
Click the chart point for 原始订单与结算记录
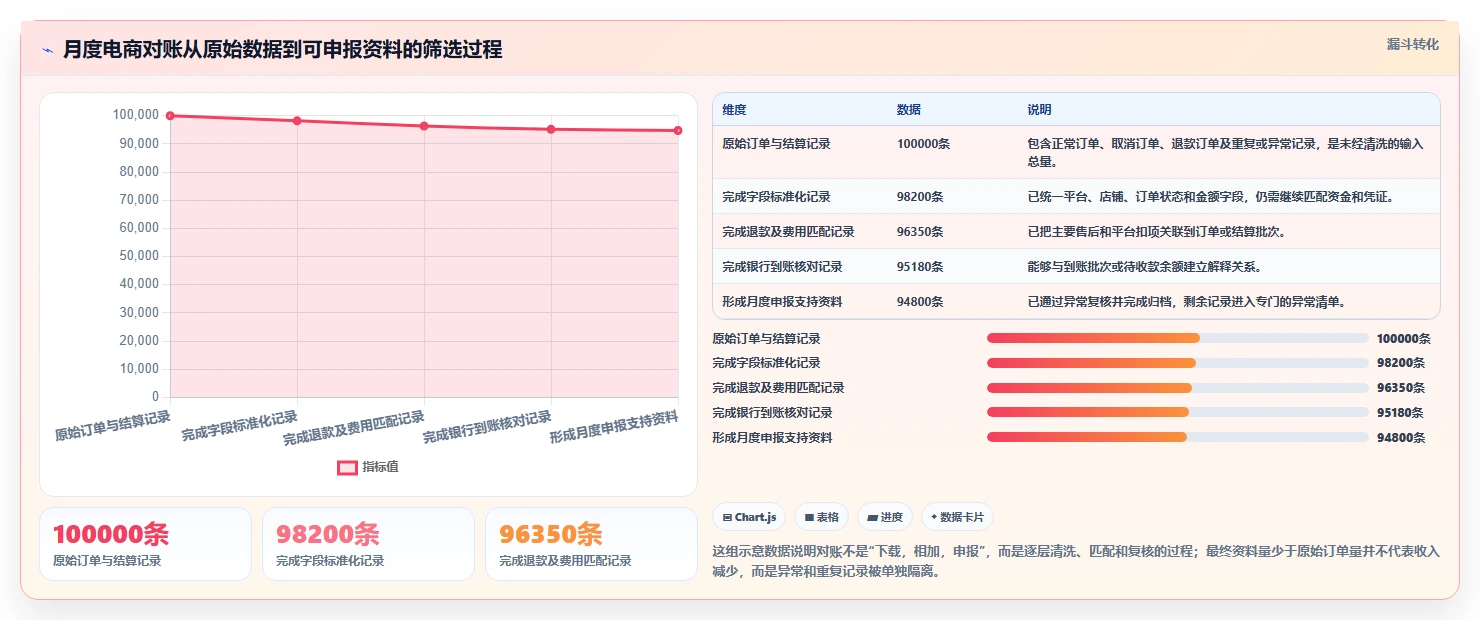[170, 116]
